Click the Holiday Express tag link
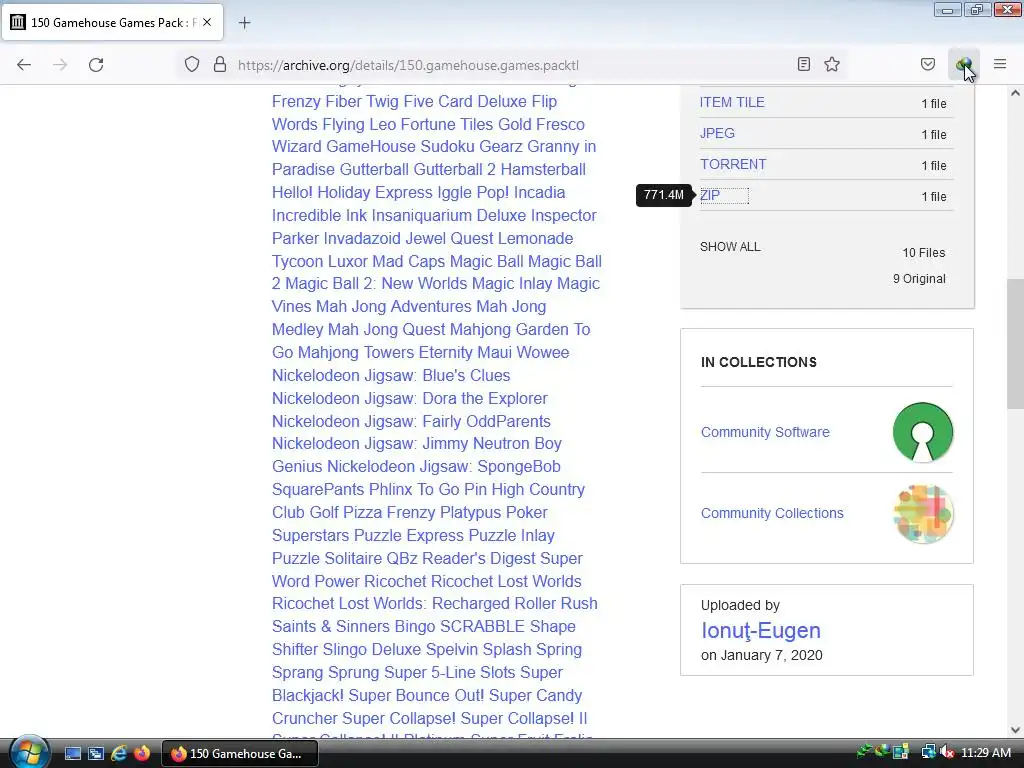This screenshot has height=768, width=1024. point(376,193)
